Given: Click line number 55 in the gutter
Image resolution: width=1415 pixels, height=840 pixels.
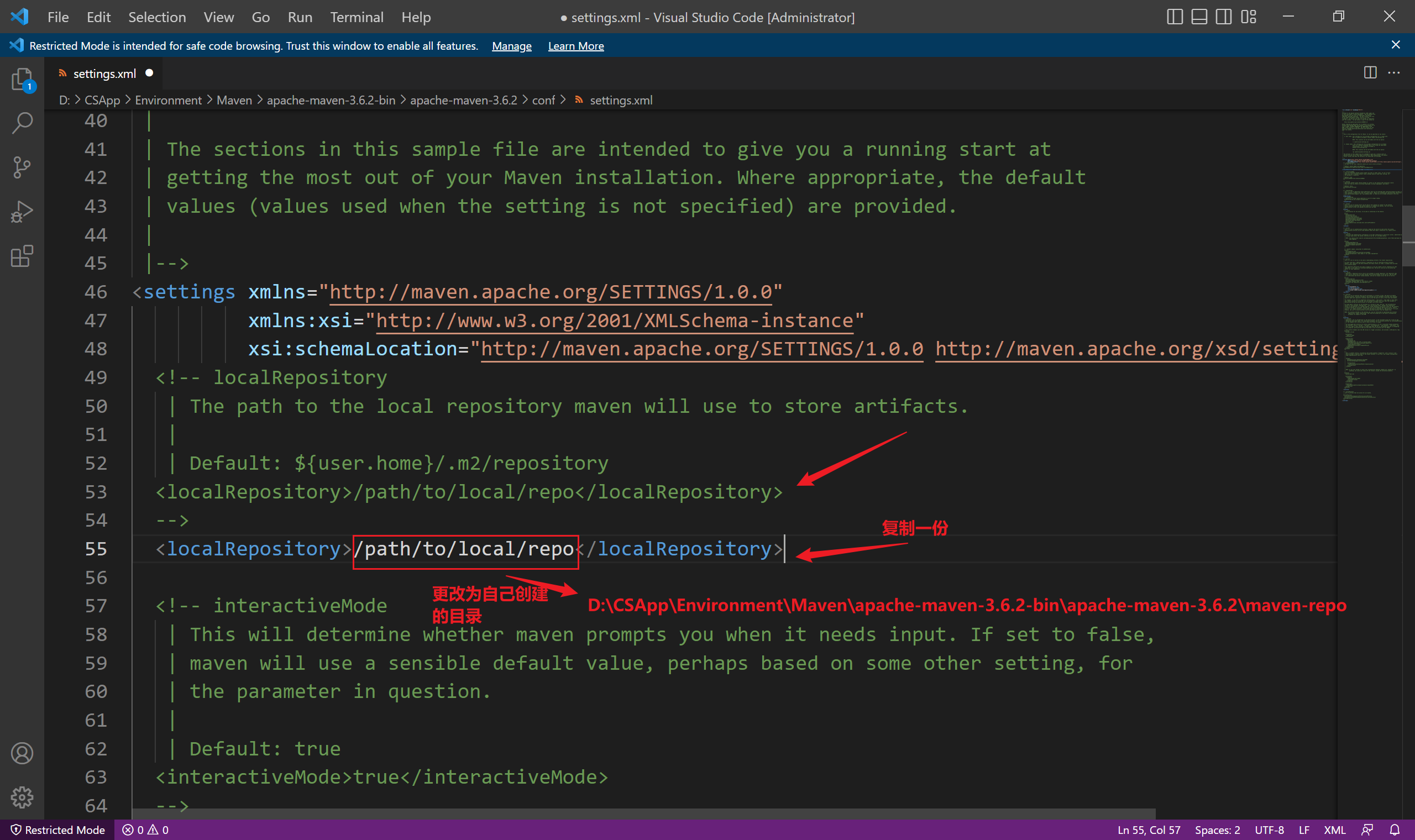Looking at the screenshot, I should 96,549.
